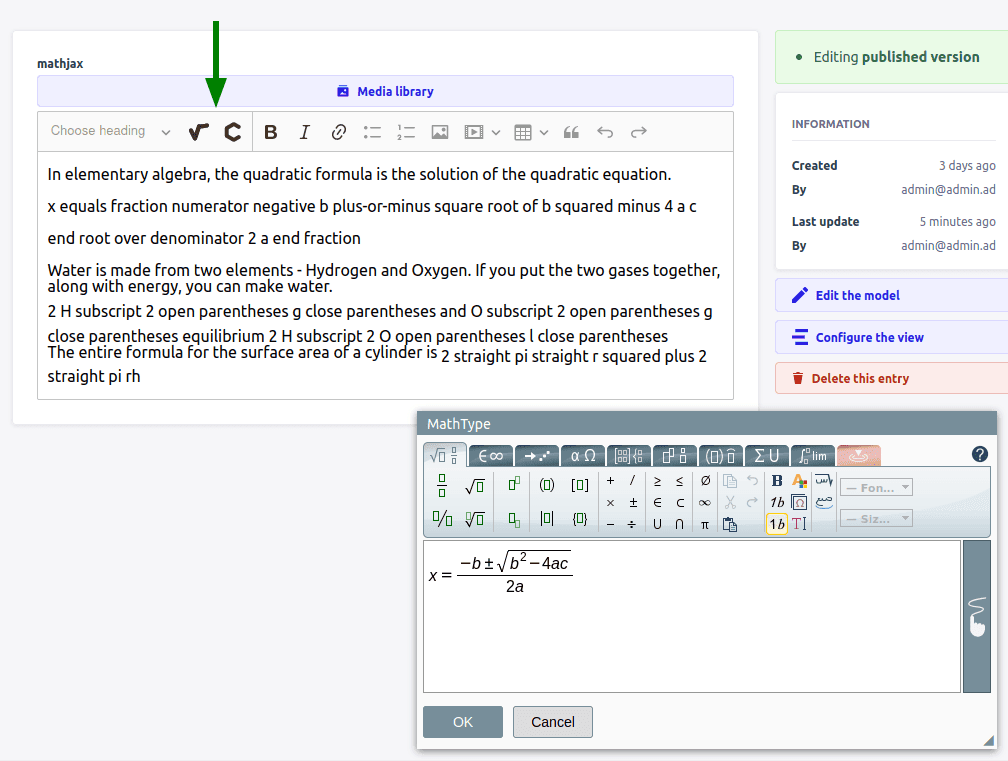The height and width of the screenshot is (761, 1008).
Task: Insert the infinity symbol in MathType
Action: [x=705, y=503]
